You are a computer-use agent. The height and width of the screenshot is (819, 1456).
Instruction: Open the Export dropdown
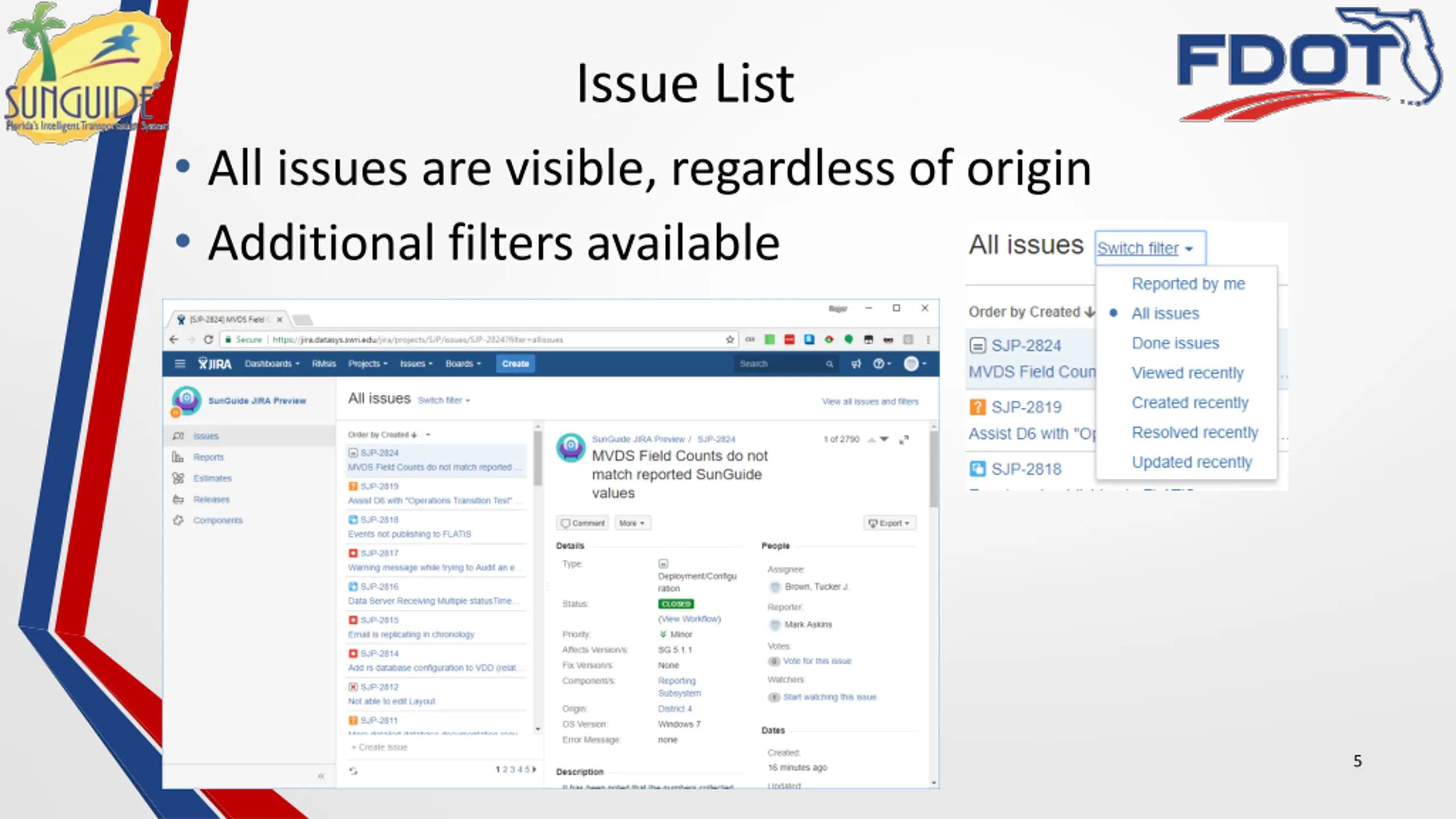[x=890, y=523]
